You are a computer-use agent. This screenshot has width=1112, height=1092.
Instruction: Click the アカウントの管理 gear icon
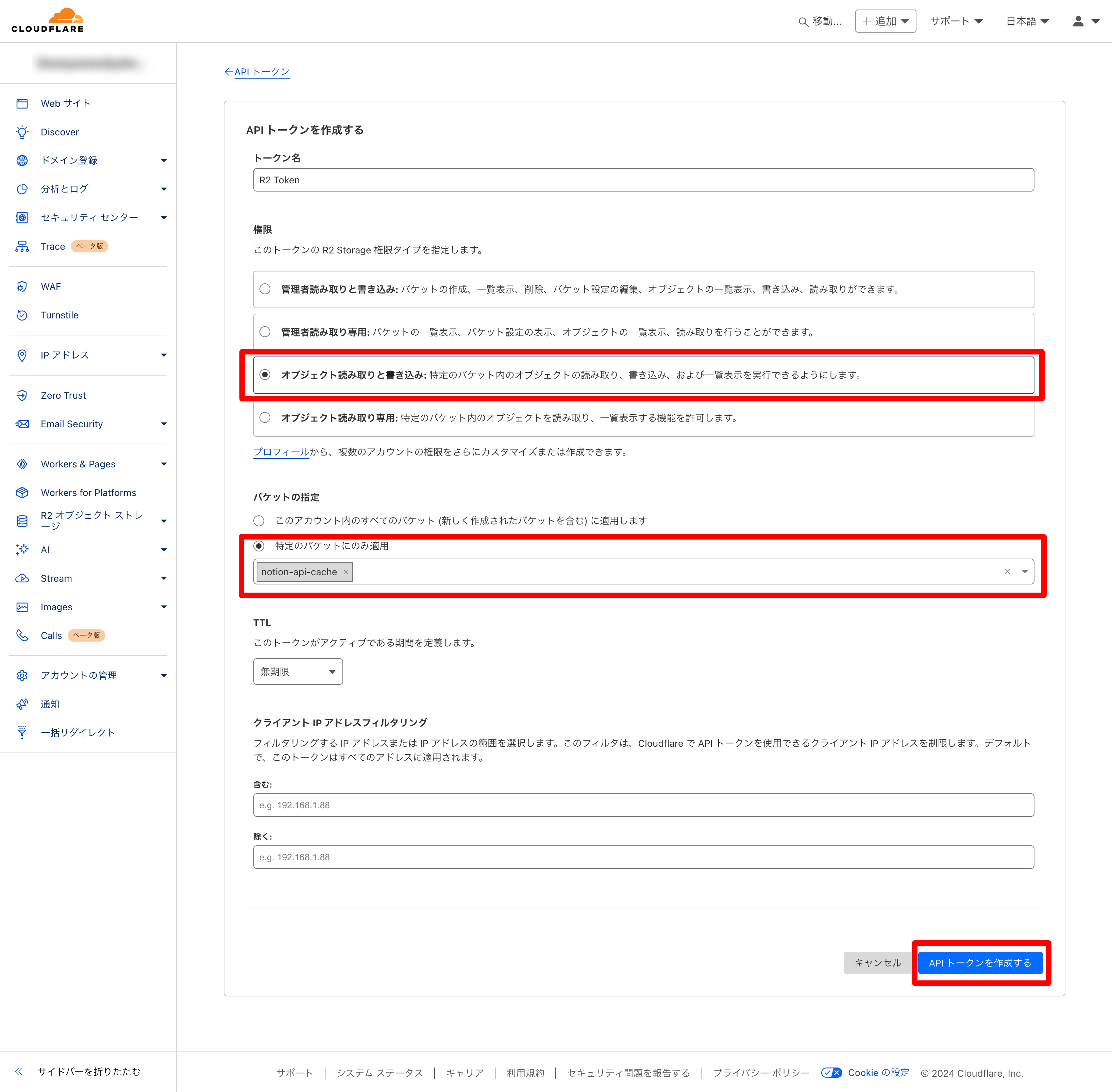(x=22, y=676)
